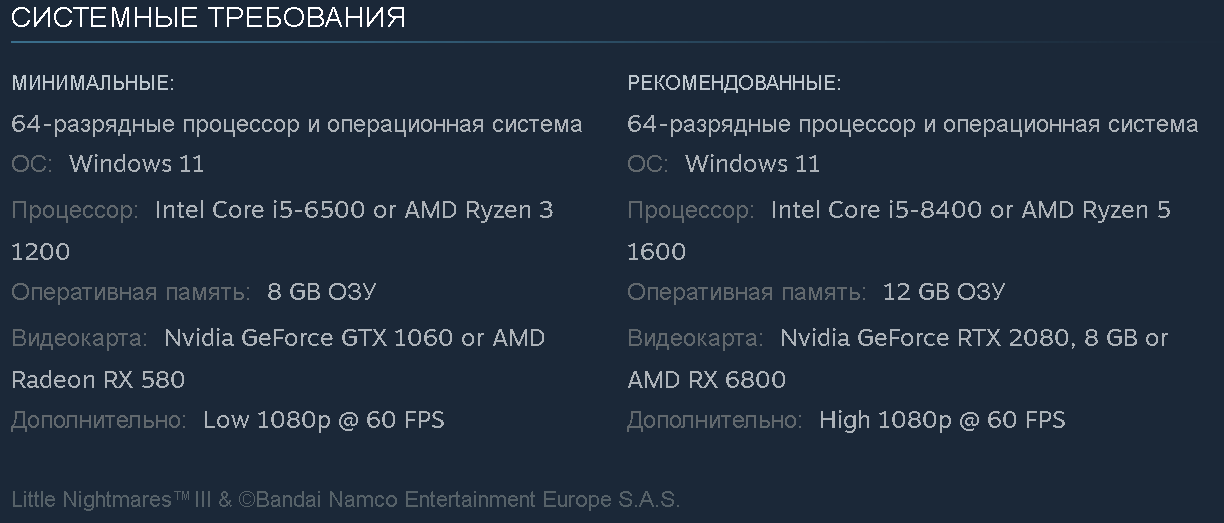Image resolution: width=1224 pixels, height=523 pixels.
Task: Click the РЕКОМЕНДОВАННЫЕ column label
Action: pos(734,83)
